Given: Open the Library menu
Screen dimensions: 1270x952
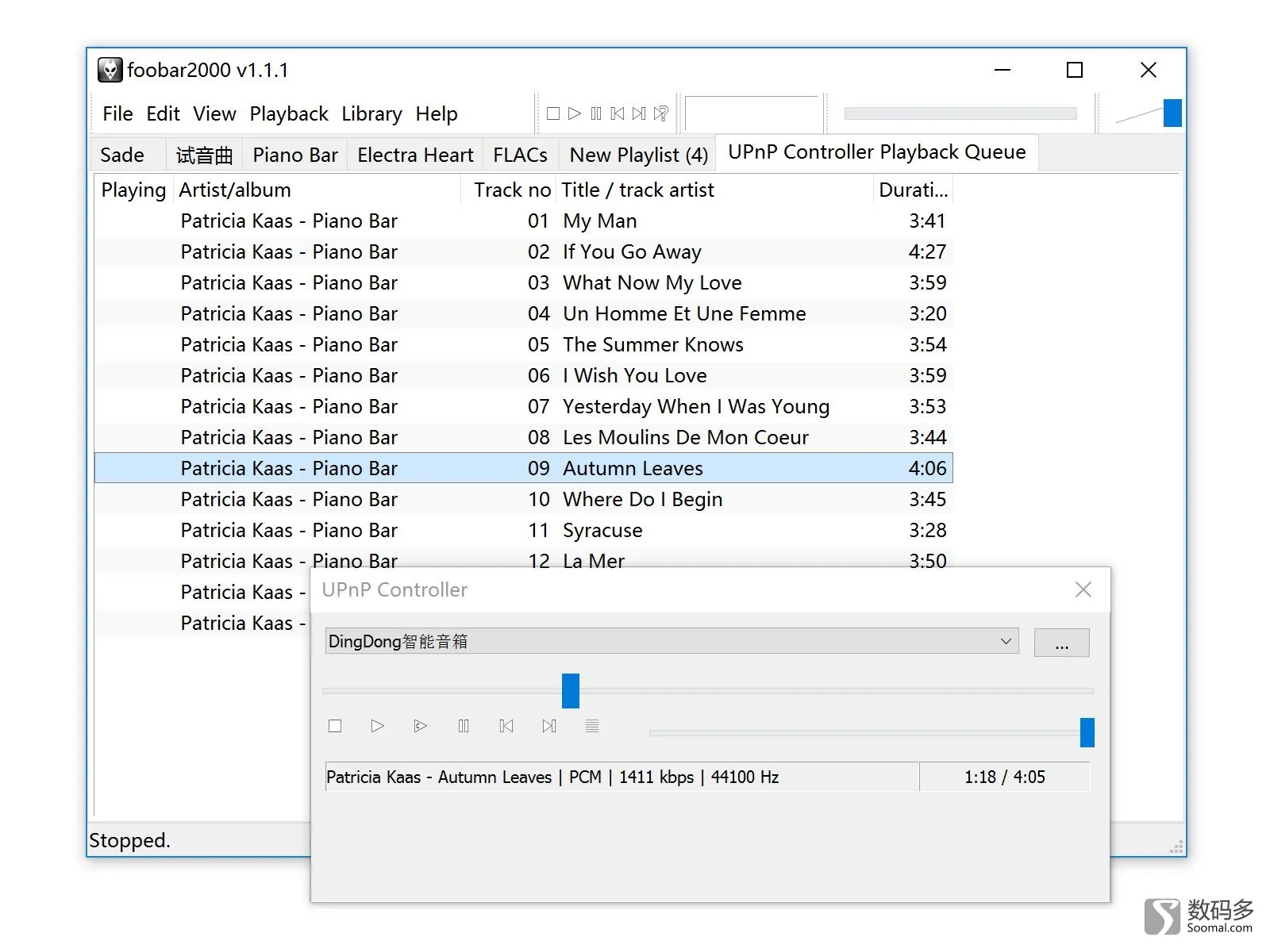Looking at the screenshot, I should click(371, 113).
